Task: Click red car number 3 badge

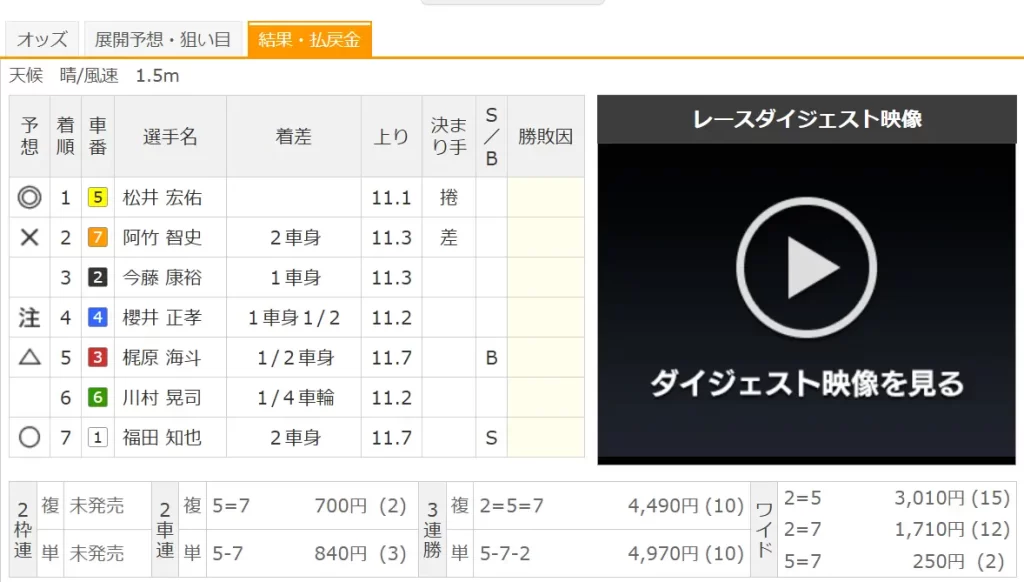Action: (x=97, y=358)
